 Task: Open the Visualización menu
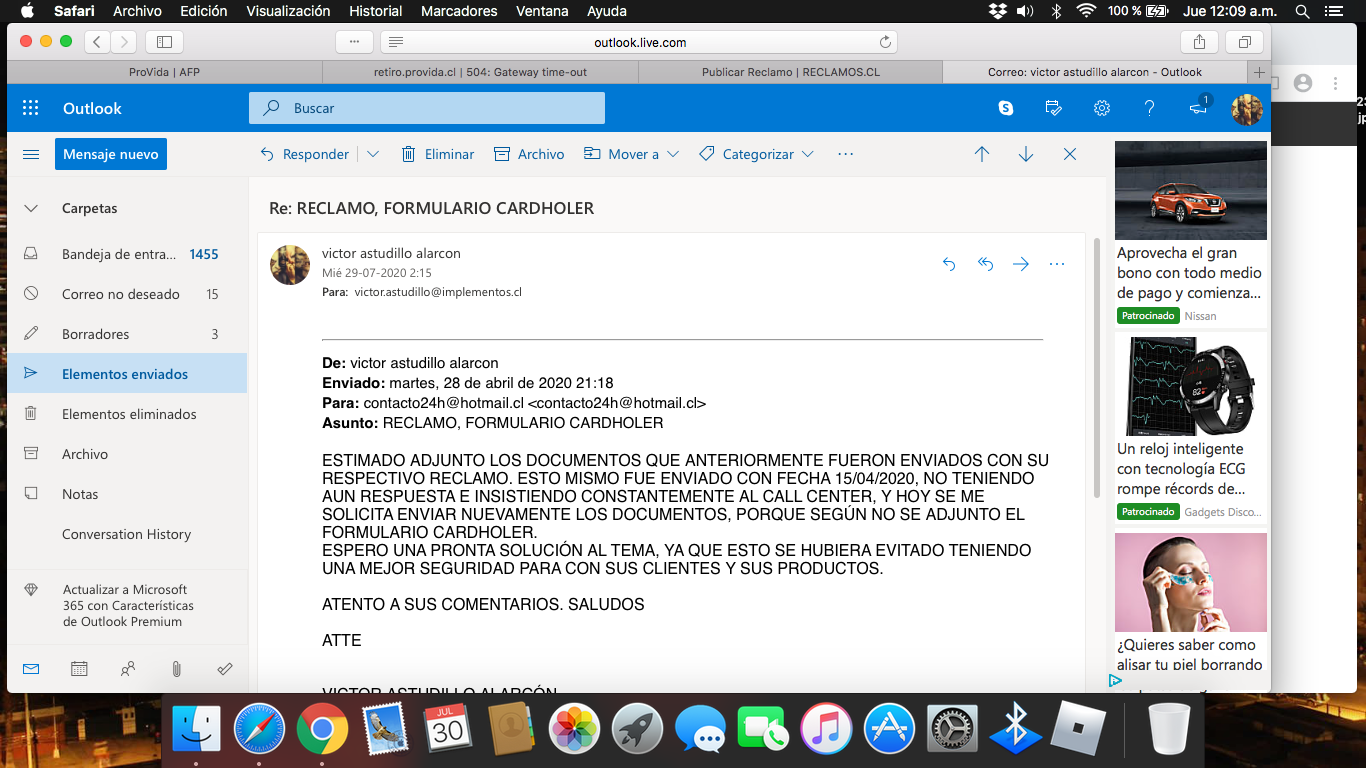288,11
